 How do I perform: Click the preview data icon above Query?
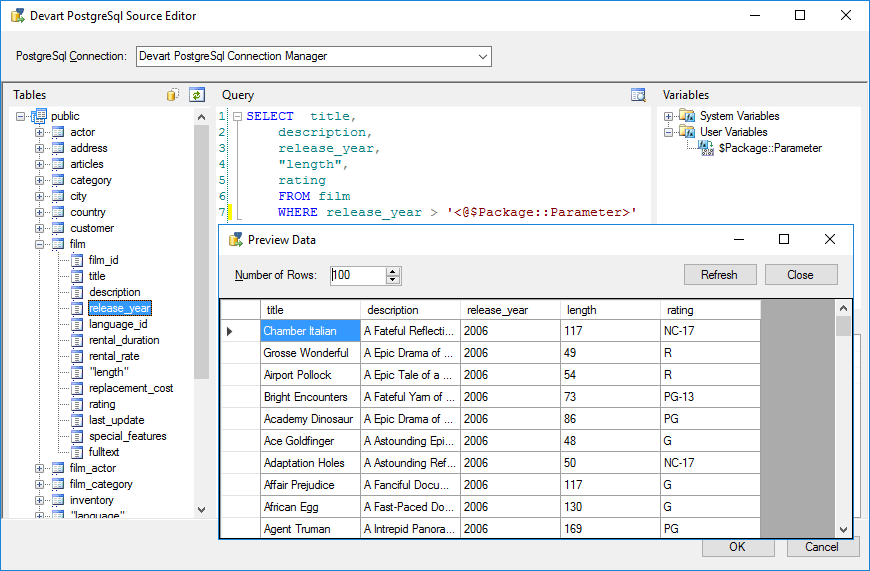[x=638, y=95]
